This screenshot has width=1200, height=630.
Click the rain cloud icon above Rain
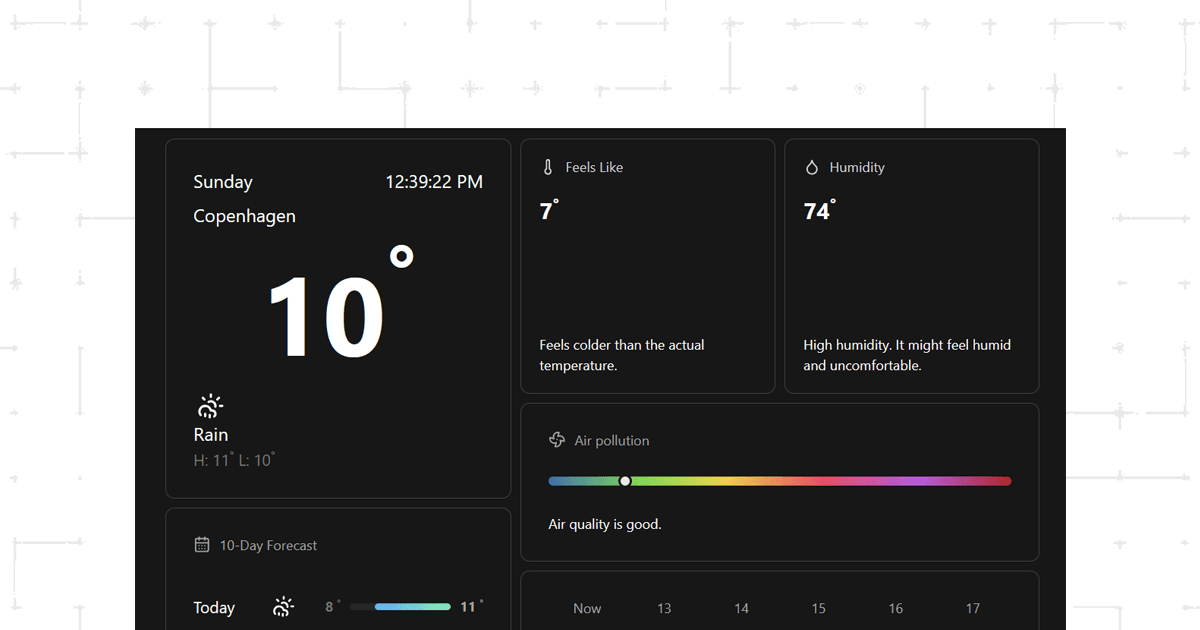tap(210, 406)
